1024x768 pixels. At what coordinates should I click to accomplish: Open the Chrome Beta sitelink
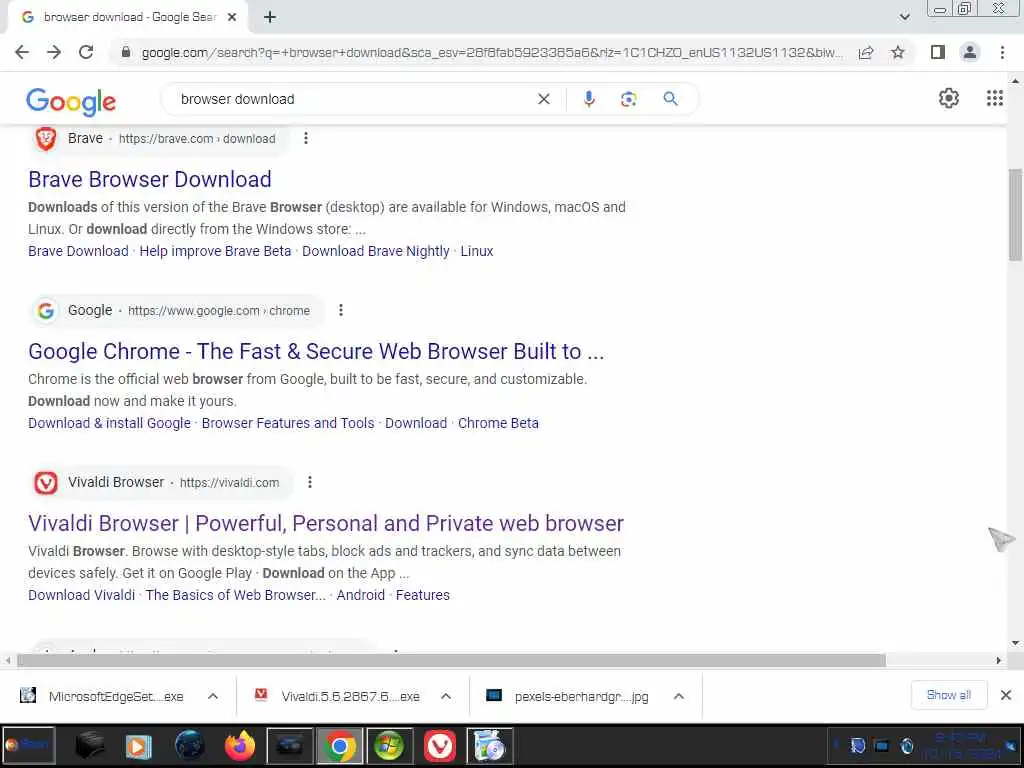498,423
